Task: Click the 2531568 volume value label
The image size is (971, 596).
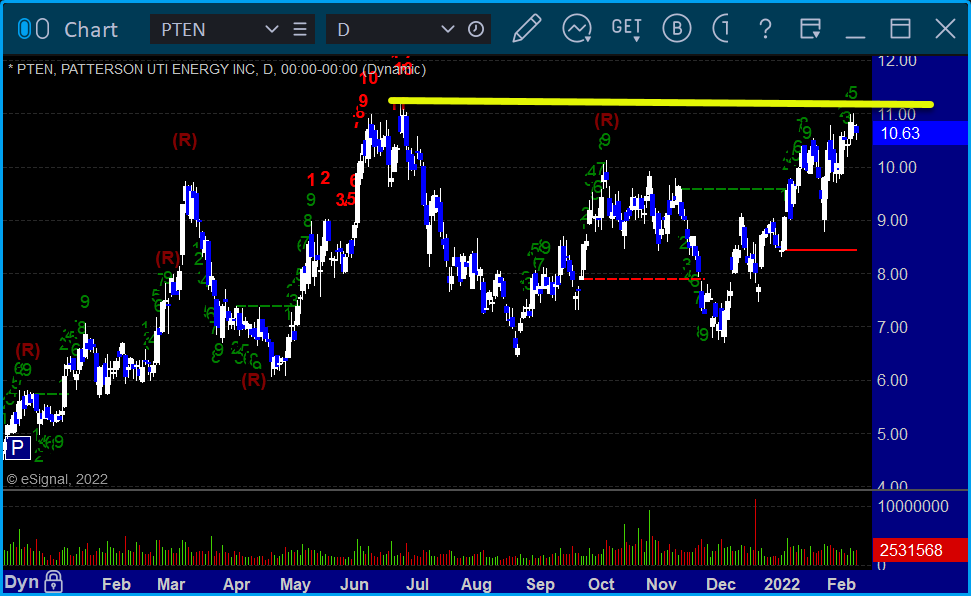Action: coord(919,550)
